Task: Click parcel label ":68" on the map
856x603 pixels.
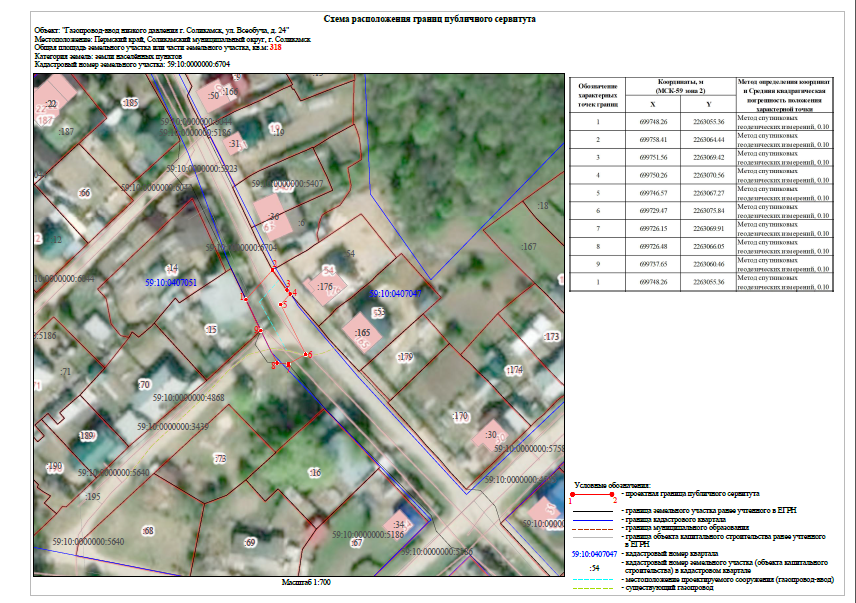Action: point(147,530)
